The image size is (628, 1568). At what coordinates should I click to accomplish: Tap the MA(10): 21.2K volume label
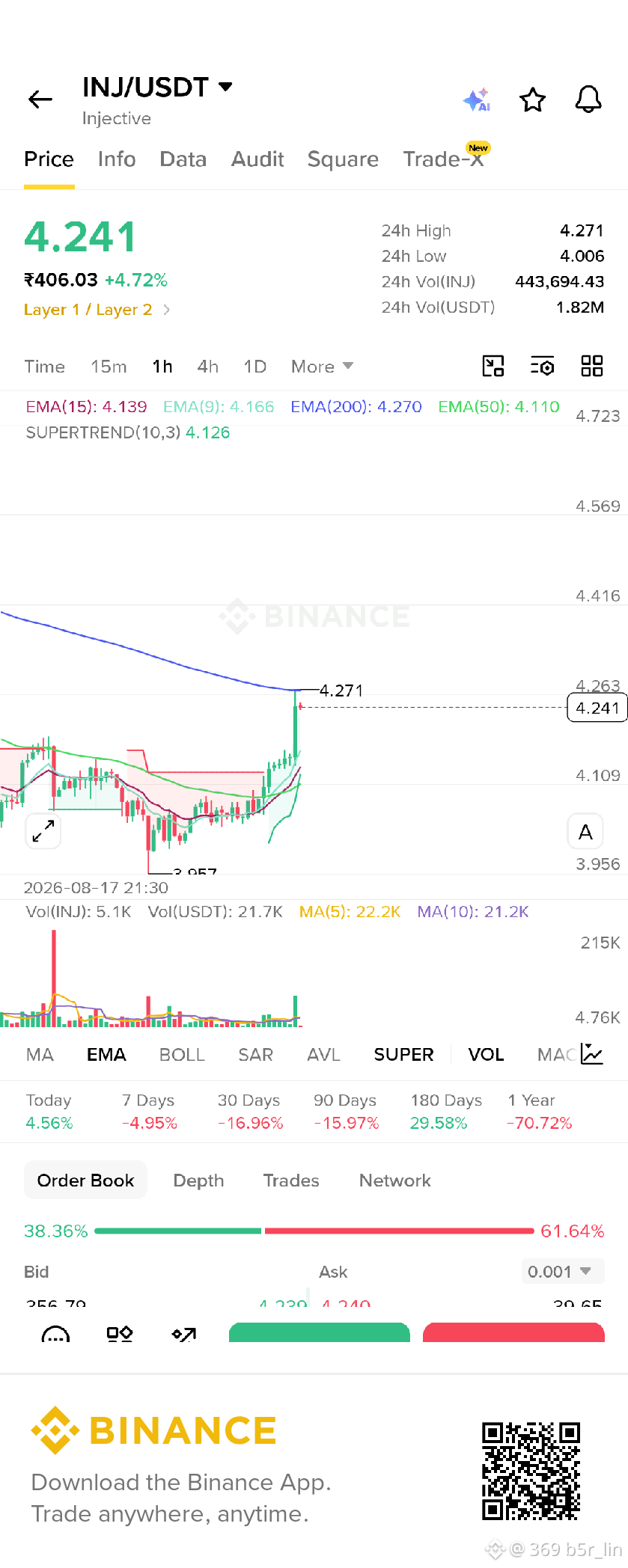click(x=473, y=912)
